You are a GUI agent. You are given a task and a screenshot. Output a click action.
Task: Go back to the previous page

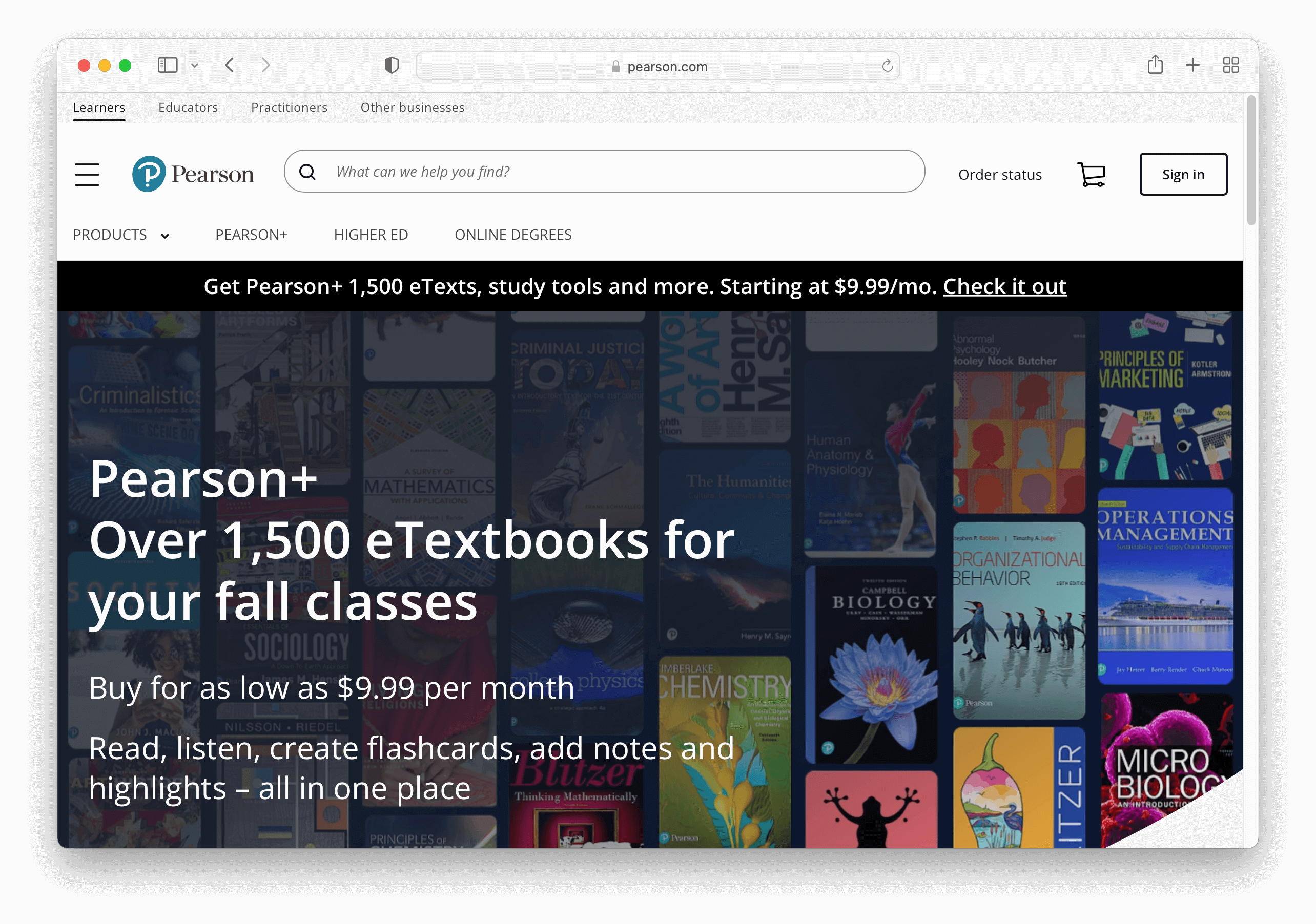click(x=230, y=65)
